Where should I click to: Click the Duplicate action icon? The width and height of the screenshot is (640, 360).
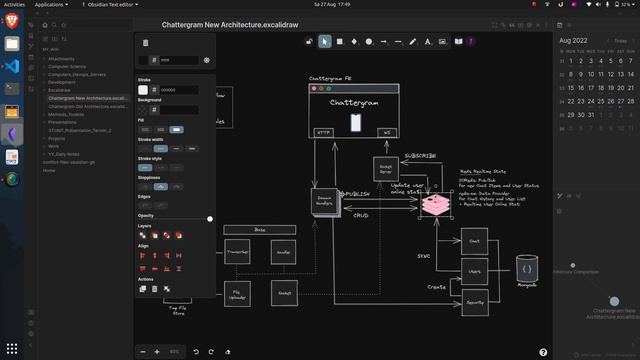142,289
